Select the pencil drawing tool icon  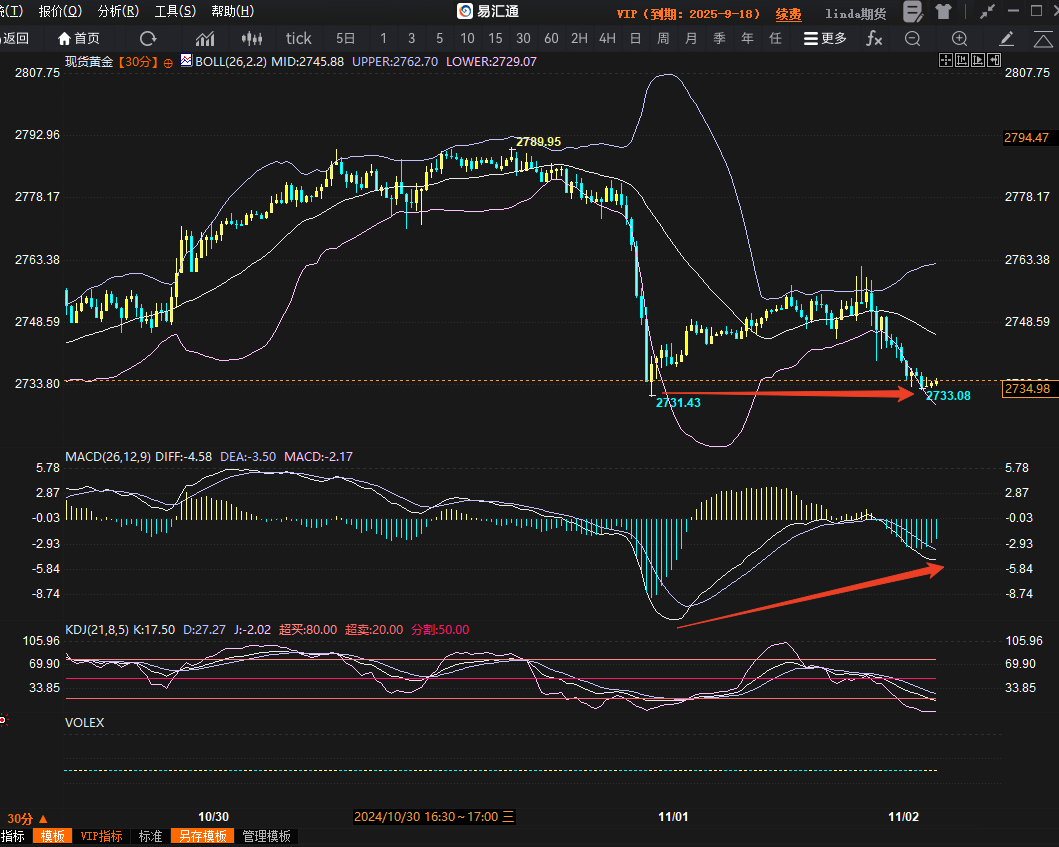[x=1006, y=39]
